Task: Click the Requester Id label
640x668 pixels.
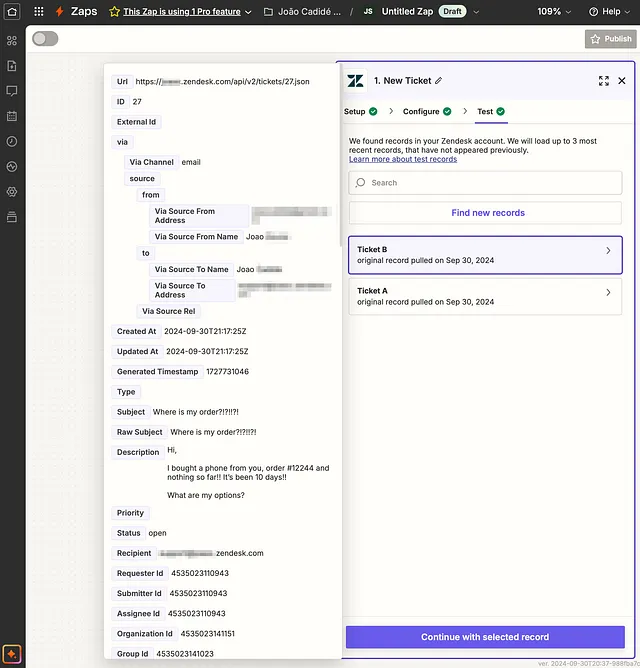Action: [140, 573]
